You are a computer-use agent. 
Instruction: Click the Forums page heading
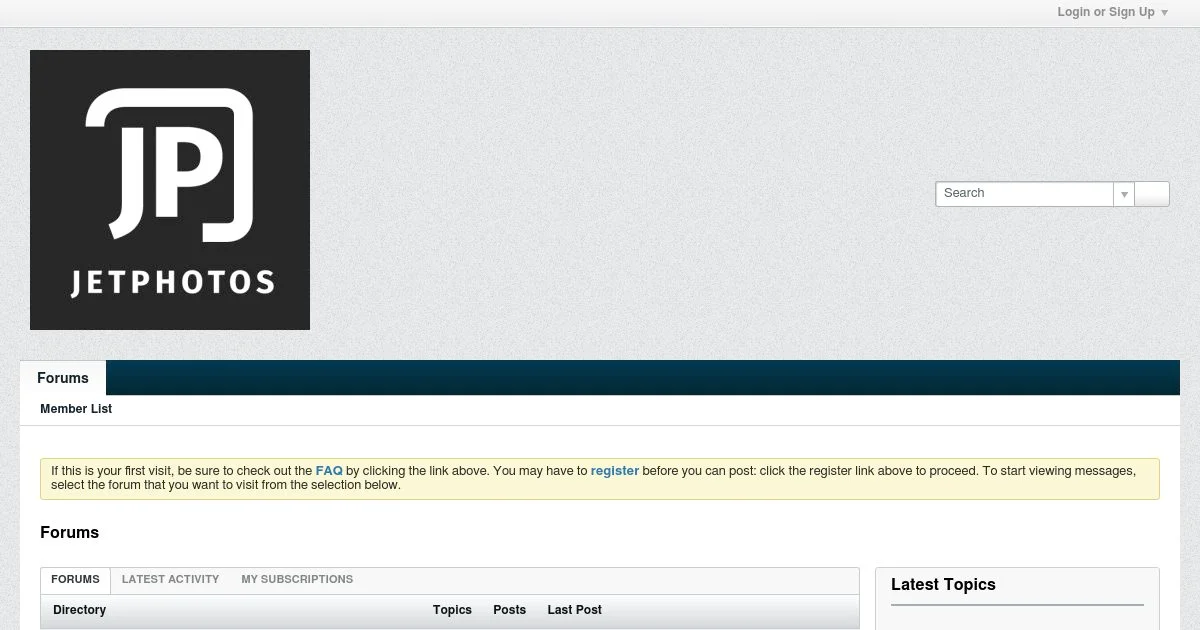click(x=70, y=533)
